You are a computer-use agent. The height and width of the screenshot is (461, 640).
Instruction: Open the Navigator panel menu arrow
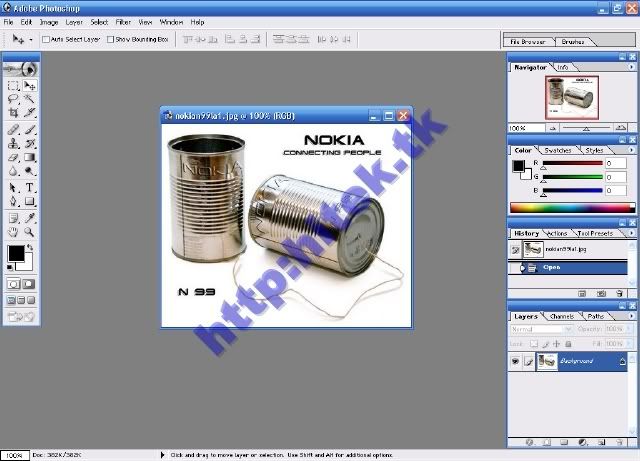click(631, 67)
